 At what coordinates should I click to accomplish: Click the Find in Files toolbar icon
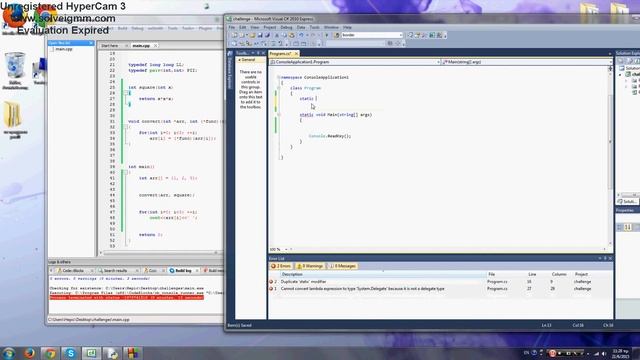(x=337, y=36)
